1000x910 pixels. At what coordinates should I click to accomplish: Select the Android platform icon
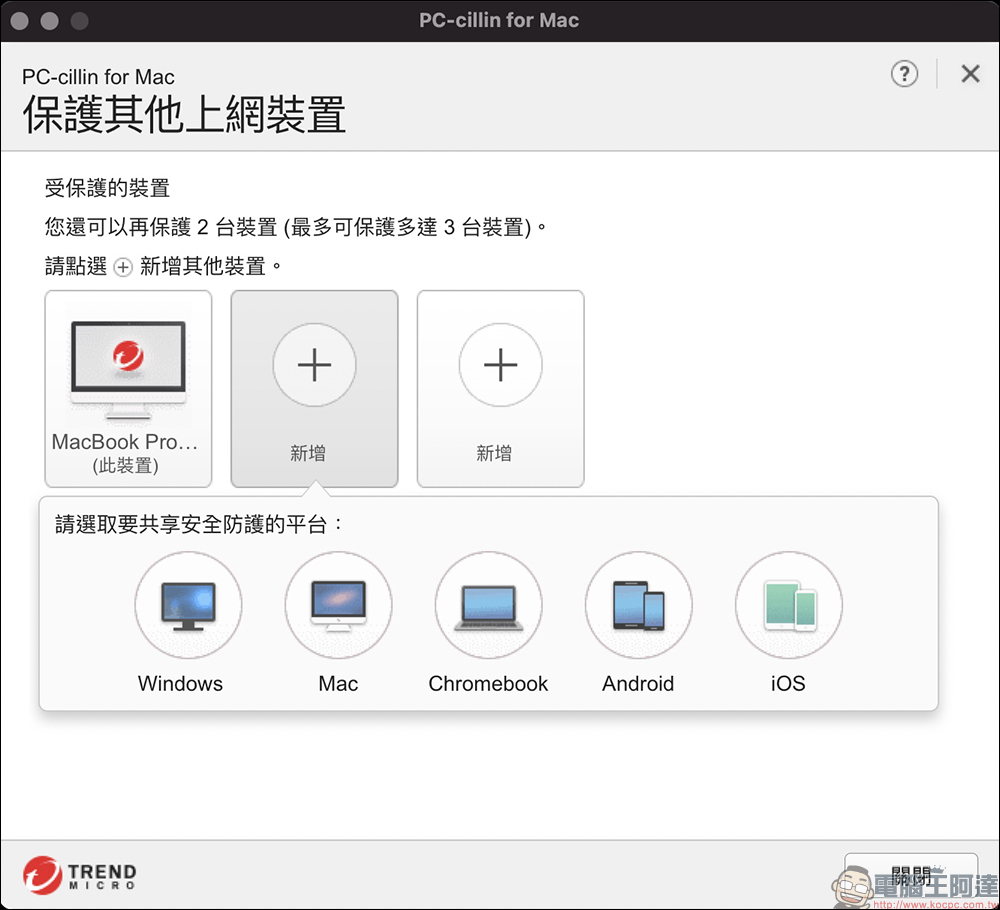click(x=638, y=605)
